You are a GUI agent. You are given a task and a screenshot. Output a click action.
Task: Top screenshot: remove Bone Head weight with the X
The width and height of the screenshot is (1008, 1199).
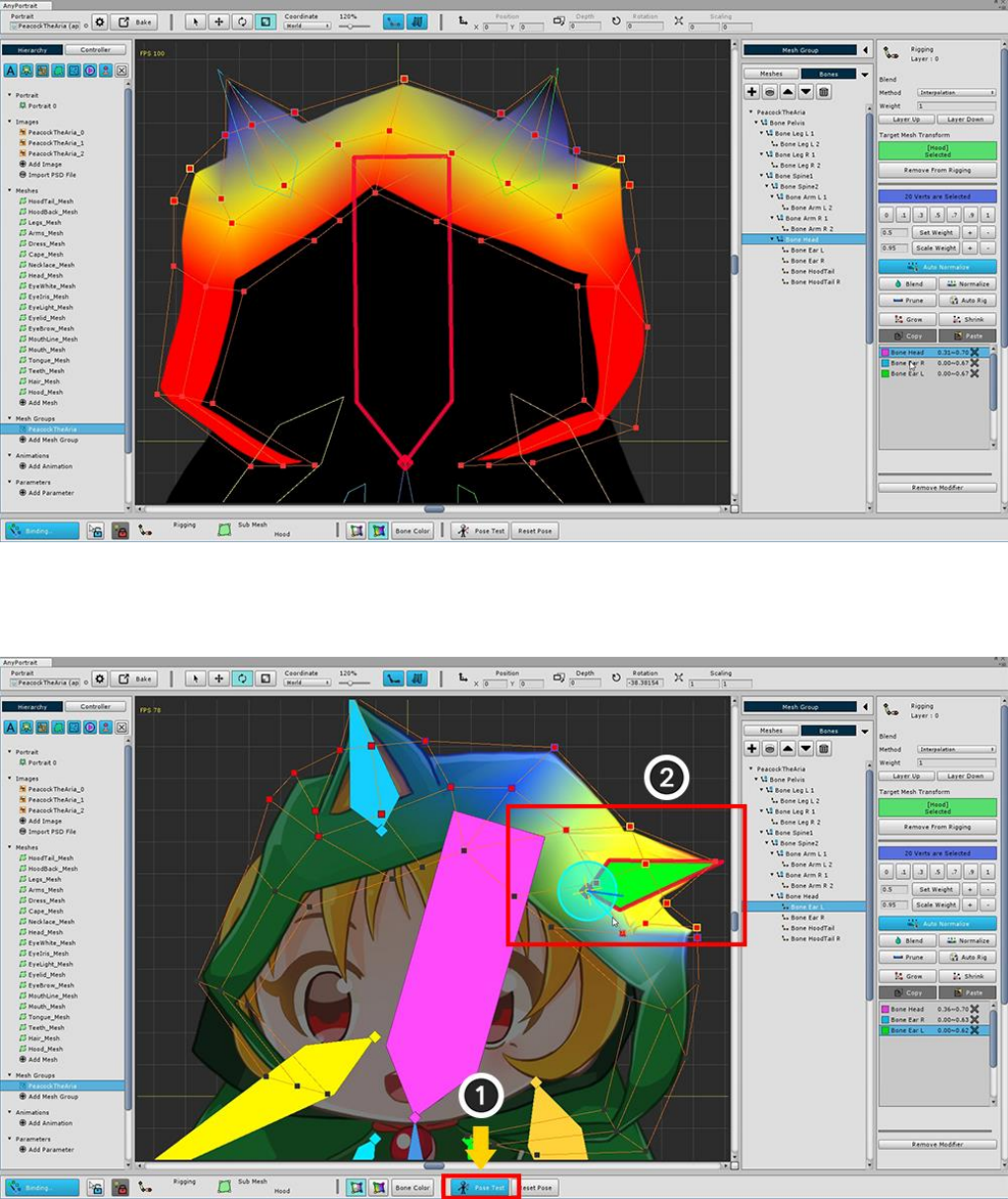(974, 353)
